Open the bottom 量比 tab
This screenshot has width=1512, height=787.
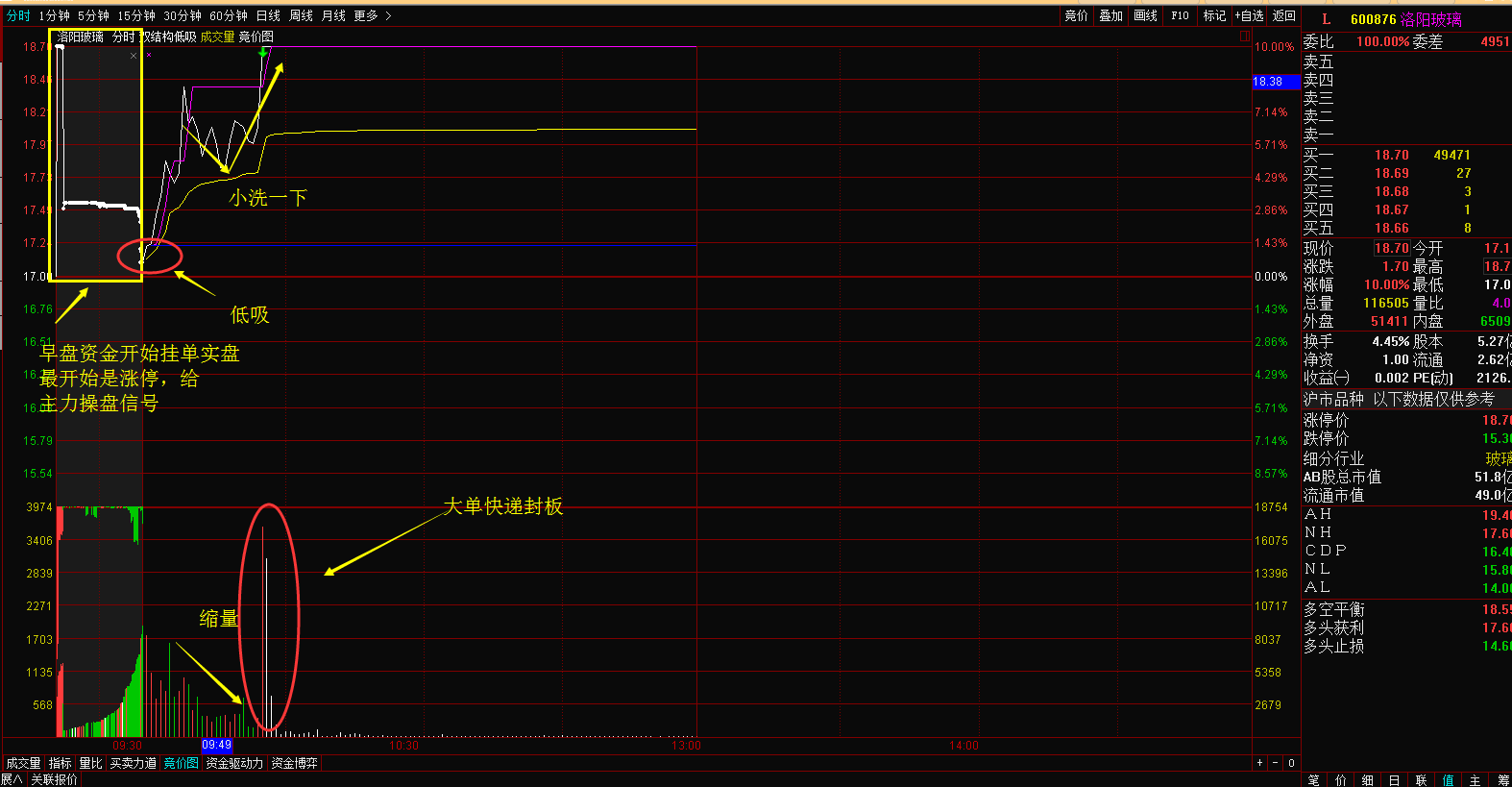point(91,763)
